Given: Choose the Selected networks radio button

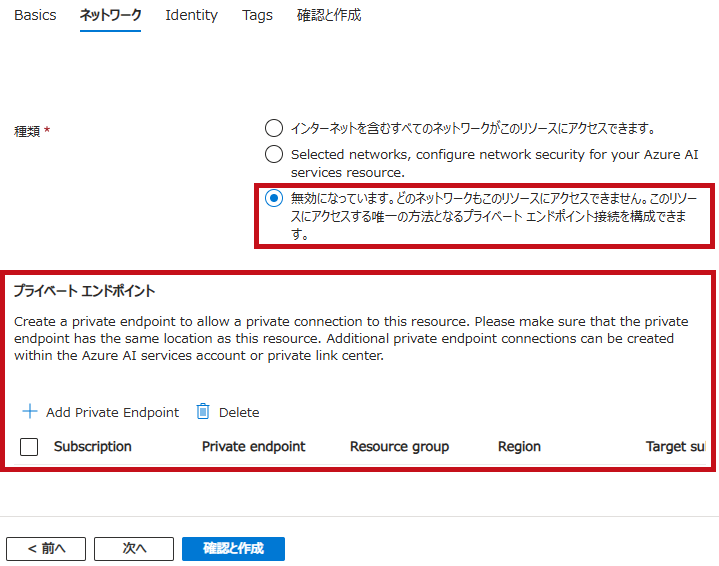Looking at the screenshot, I should pyautogui.click(x=274, y=154).
